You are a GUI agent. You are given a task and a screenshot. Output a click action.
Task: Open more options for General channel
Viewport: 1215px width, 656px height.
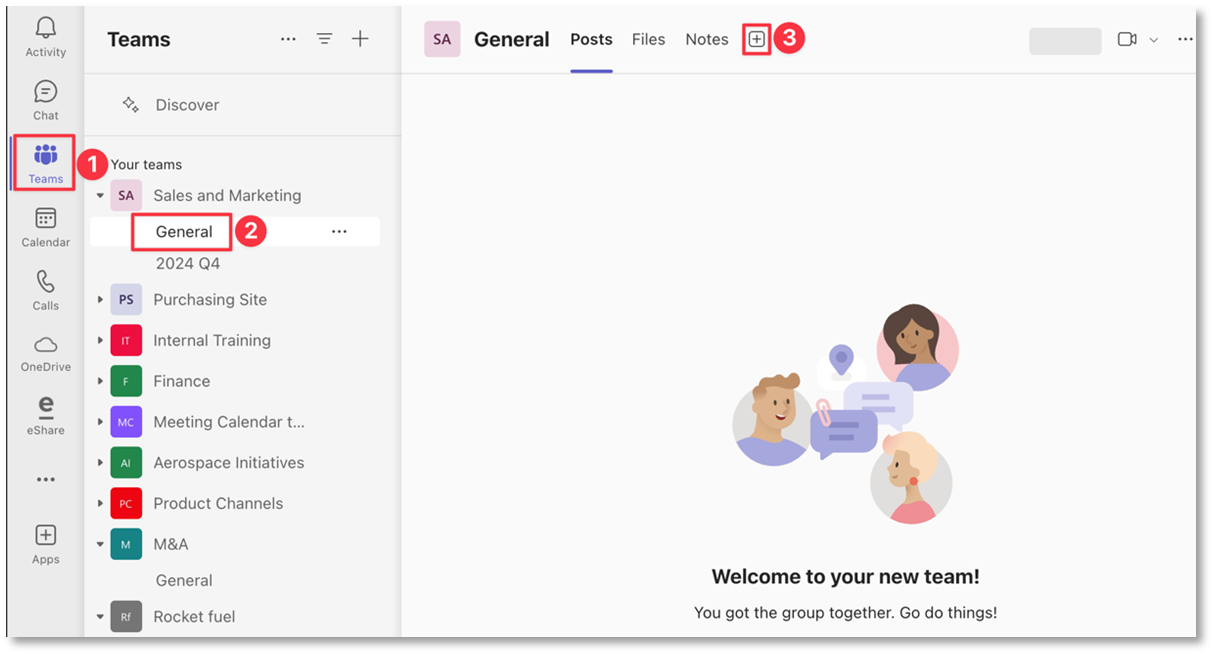click(339, 231)
